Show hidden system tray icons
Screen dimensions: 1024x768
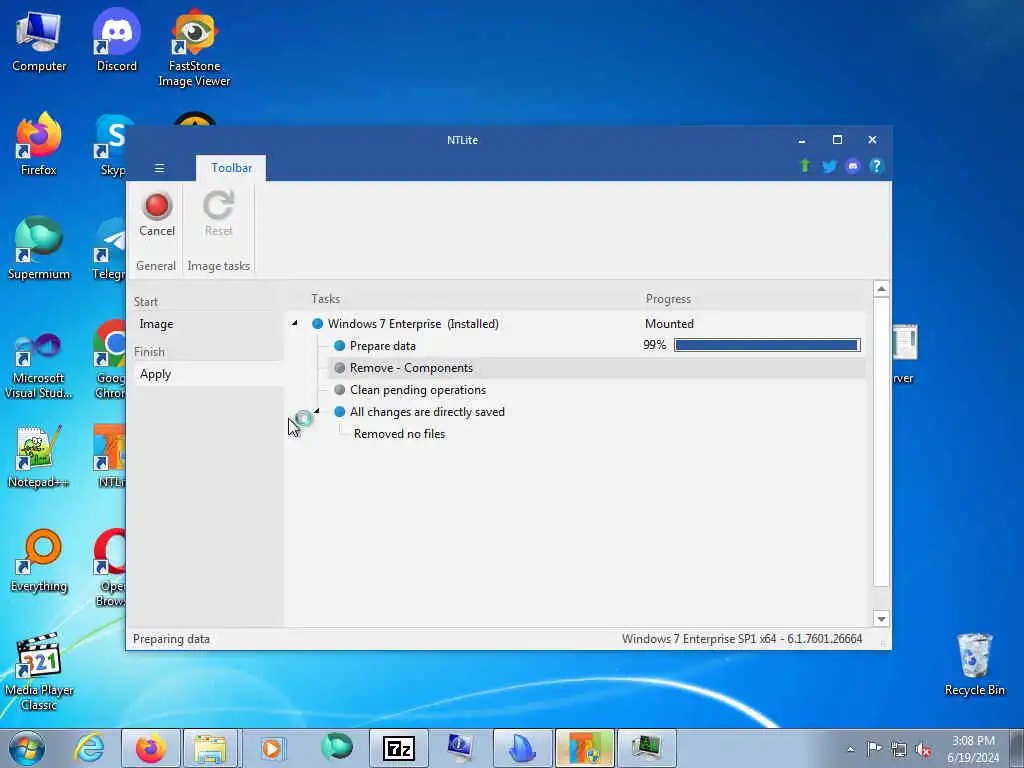[x=850, y=749]
